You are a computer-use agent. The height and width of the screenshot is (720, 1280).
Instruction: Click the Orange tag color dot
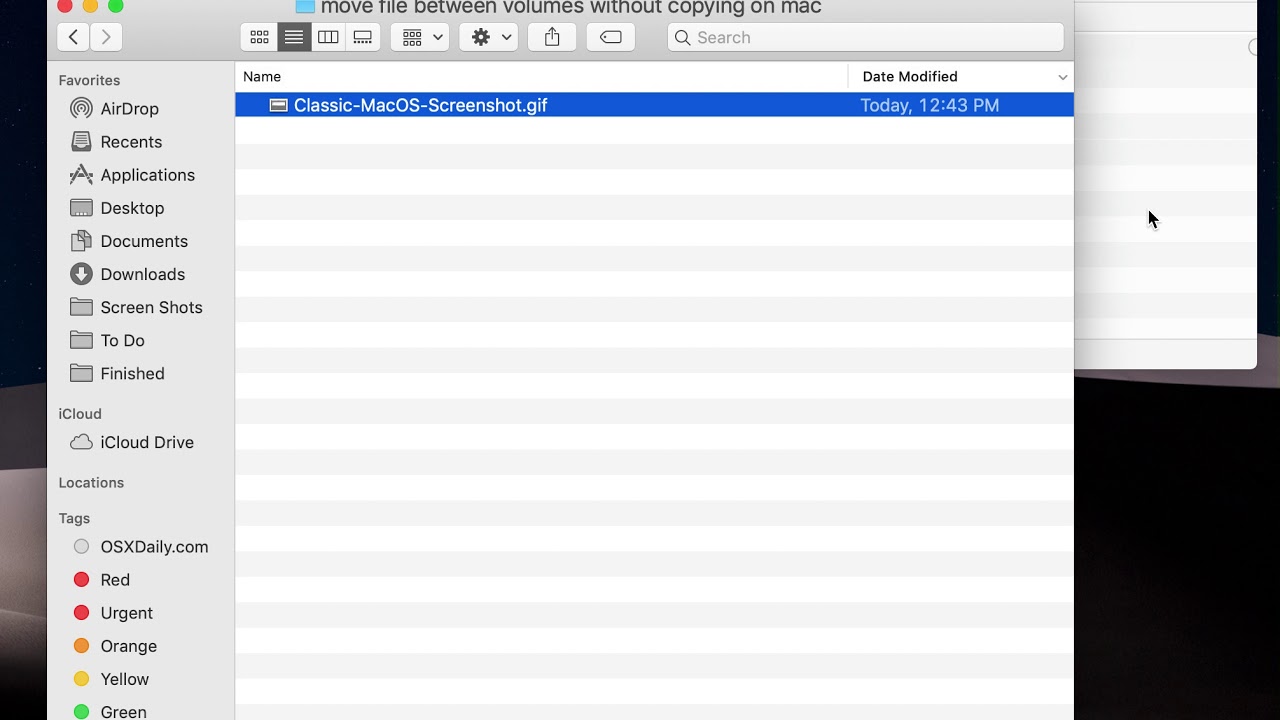[x=82, y=645]
